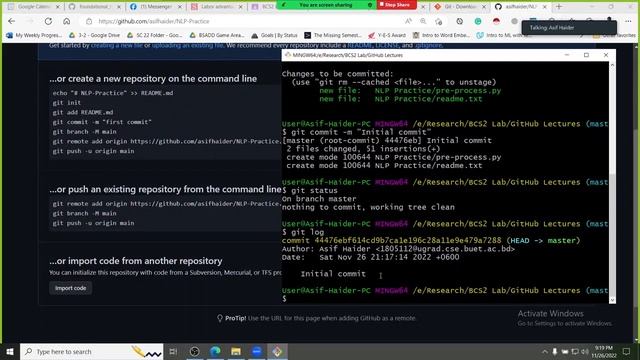
Task: Open OBS Studio from the taskbar
Action: click(x=195, y=351)
